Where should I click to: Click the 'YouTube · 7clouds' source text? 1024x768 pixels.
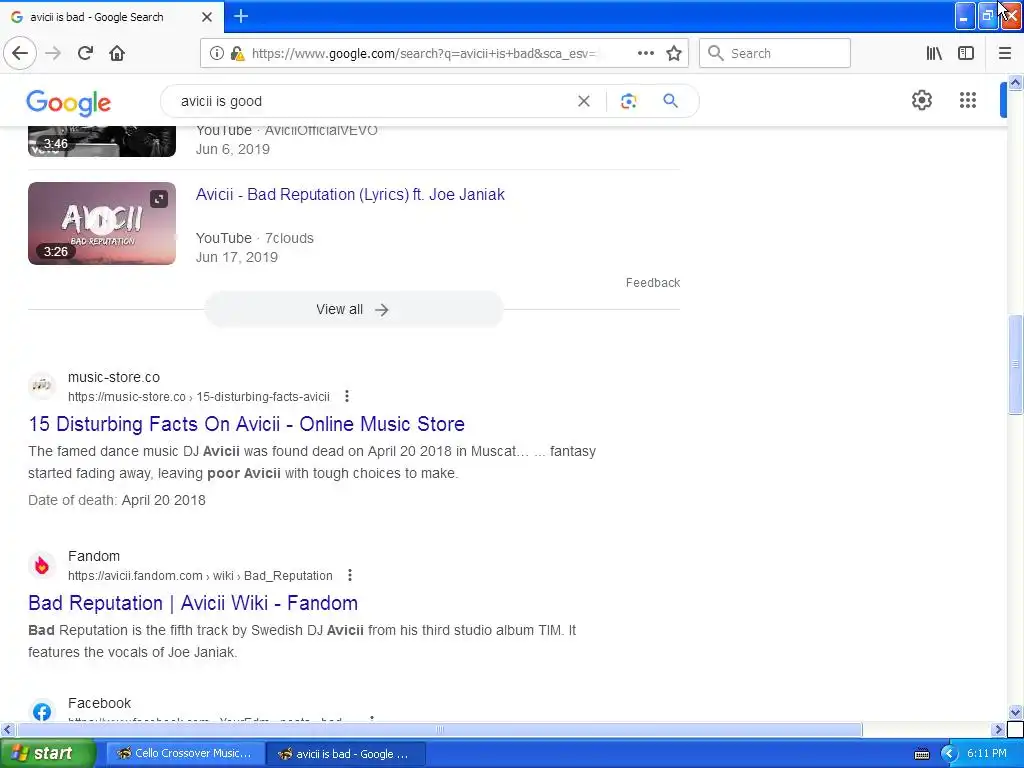255,238
